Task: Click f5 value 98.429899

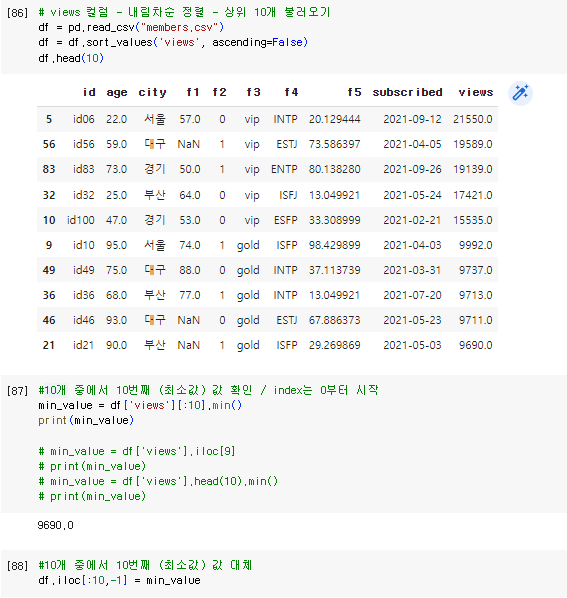Action: click(x=334, y=245)
